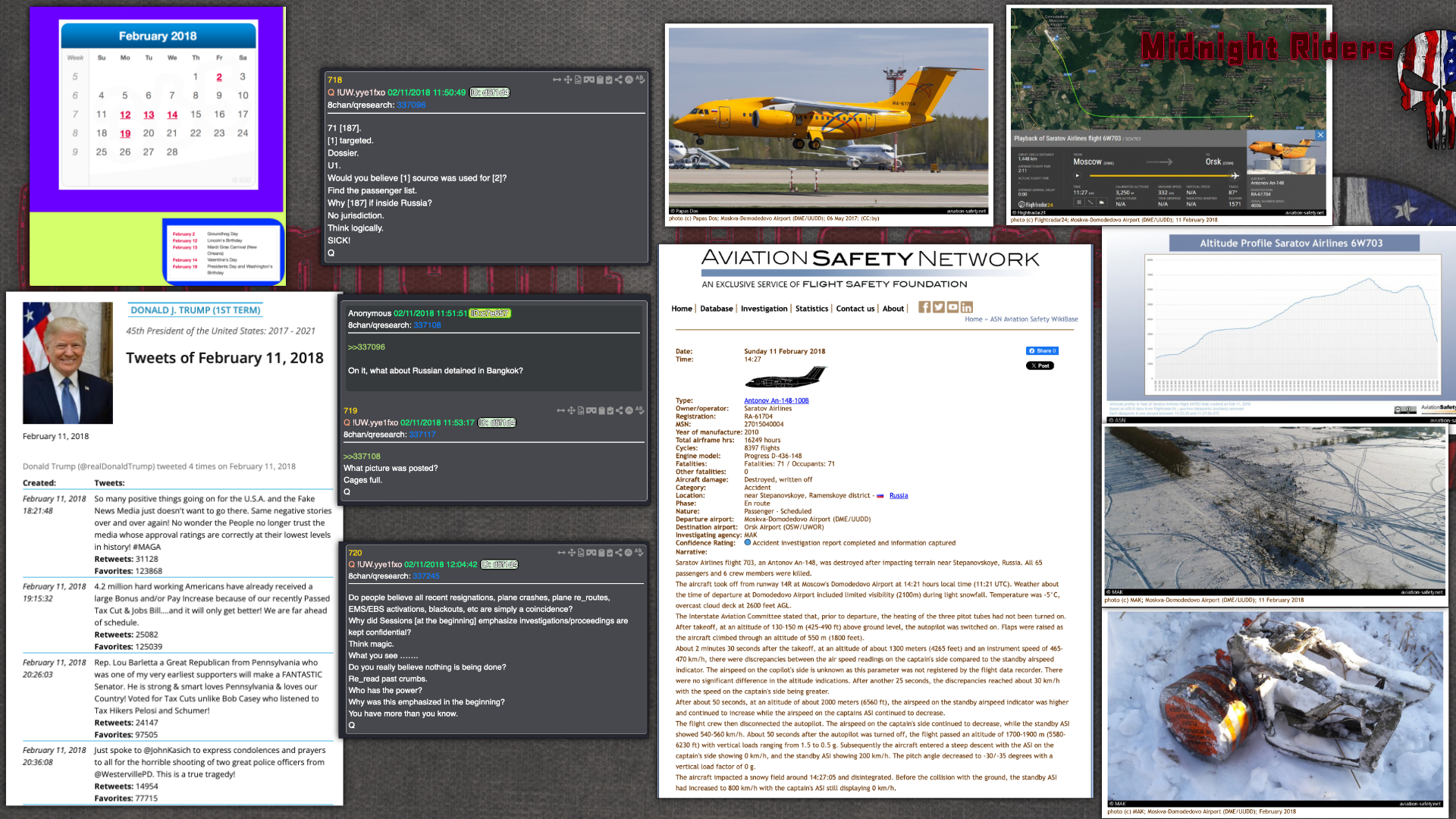Click the four-way move icon on post 718
1456x819 pixels.
pos(568,80)
